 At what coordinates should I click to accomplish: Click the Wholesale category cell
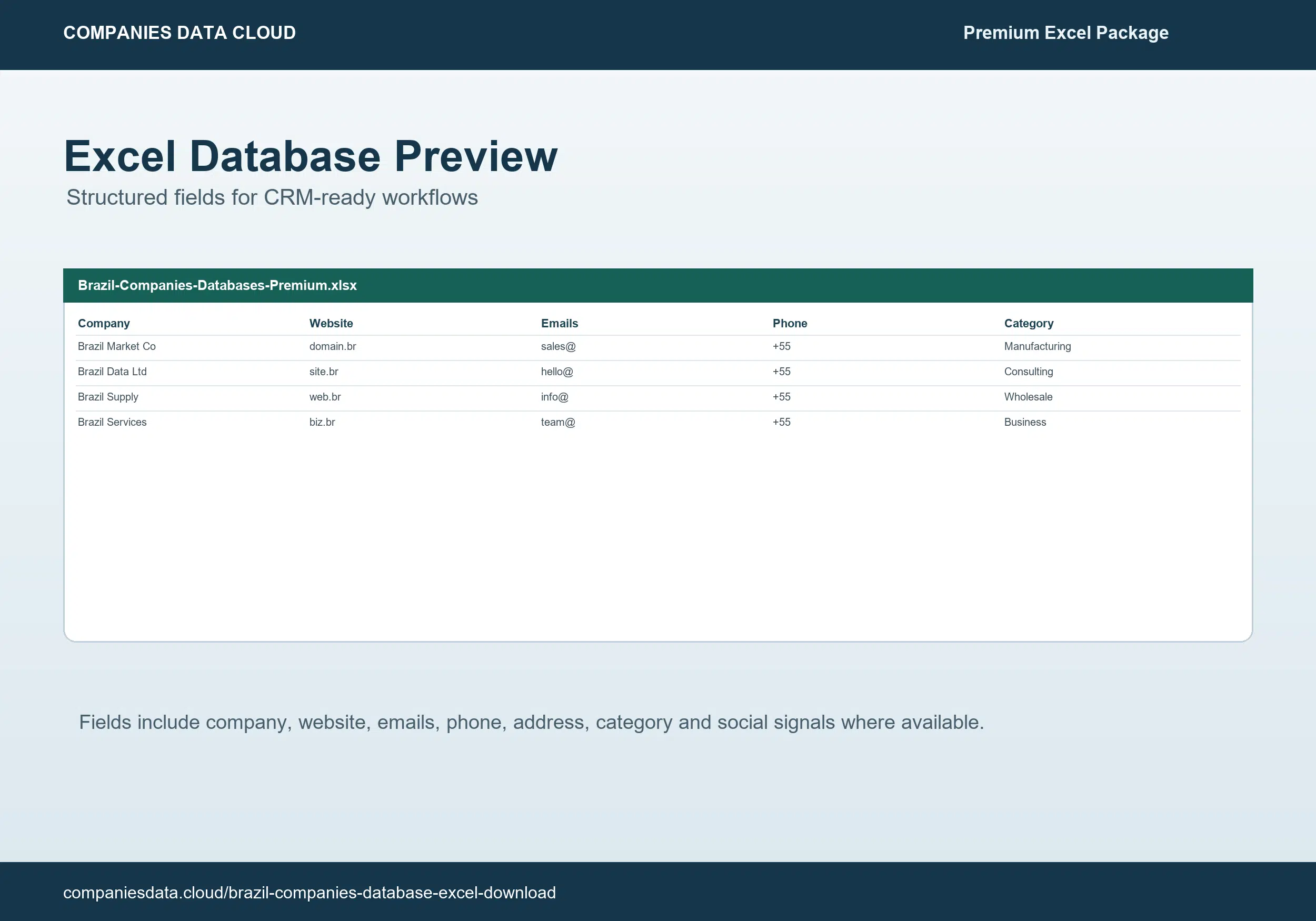tap(1028, 397)
